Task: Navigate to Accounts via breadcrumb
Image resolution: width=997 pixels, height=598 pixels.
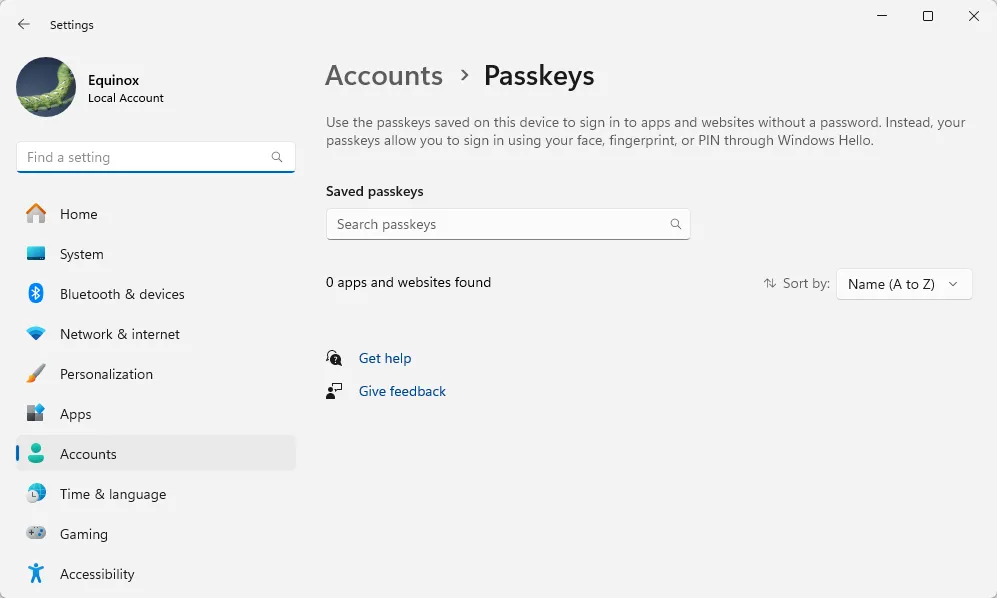Action: click(x=383, y=75)
